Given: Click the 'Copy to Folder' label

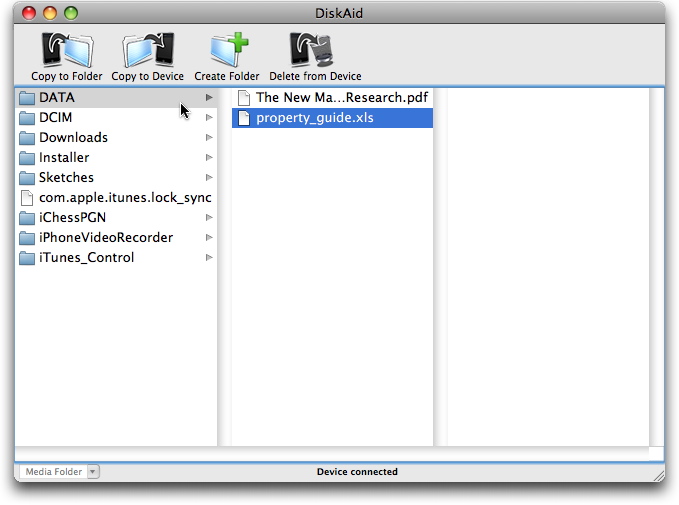Looking at the screenshot, I should 67,76.
